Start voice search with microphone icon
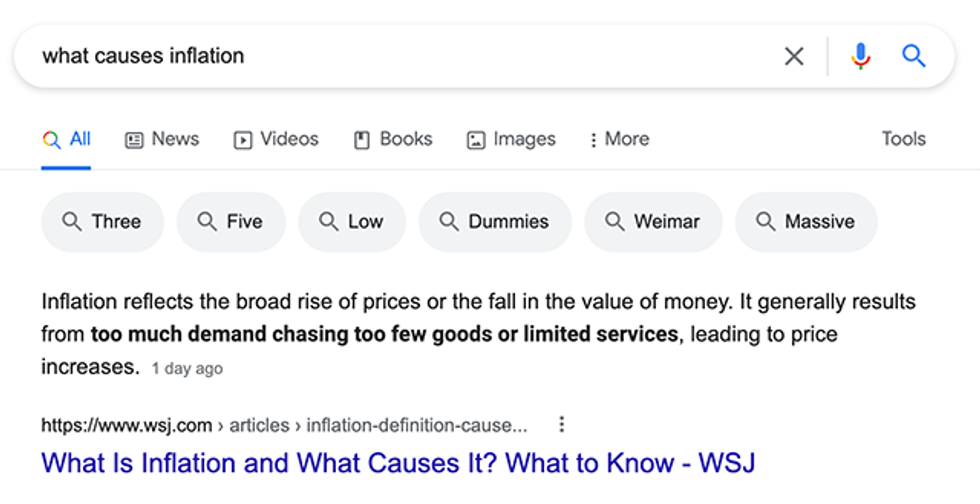980x504 pixels. pos(860,56)
